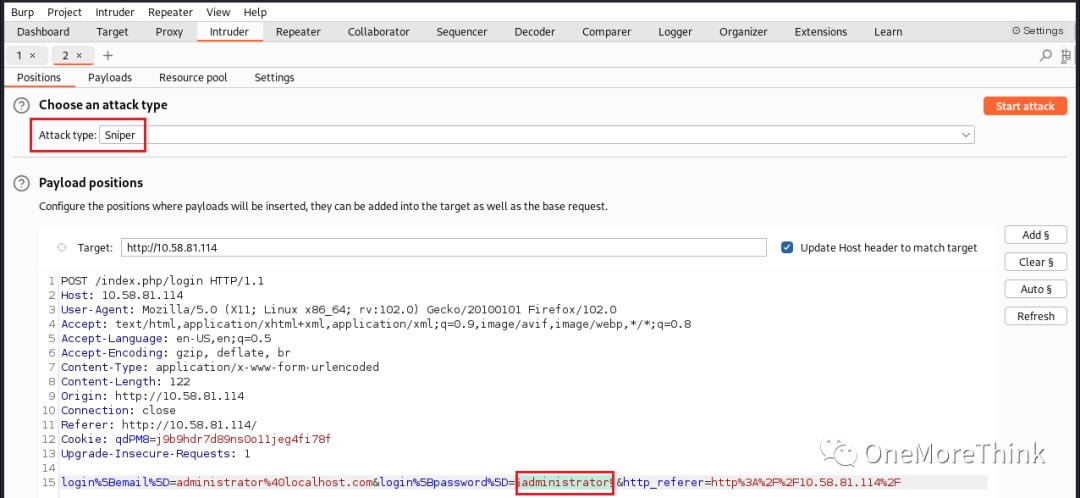Open the Organizer tab
This screenshot has height=498, width=1080.
743,32
